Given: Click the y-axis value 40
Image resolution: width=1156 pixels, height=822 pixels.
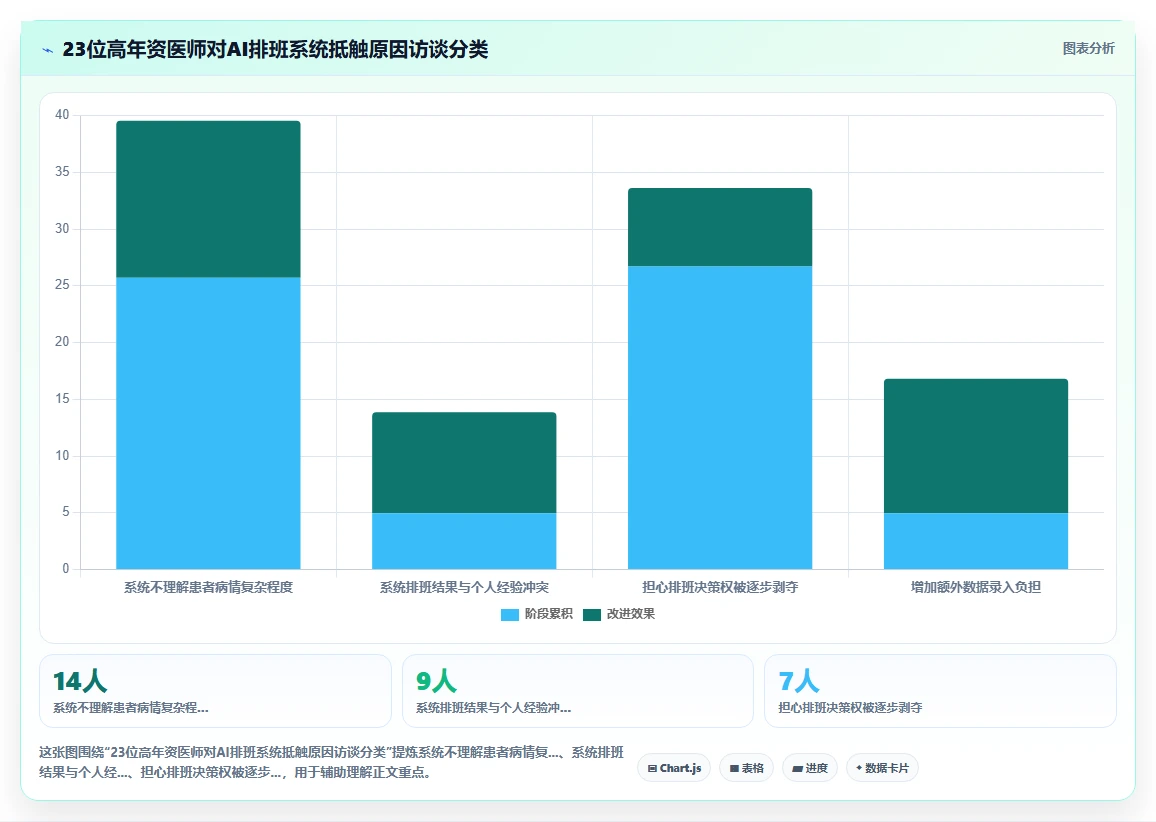Looking at the screenshot, I should [x=62, y=115].
